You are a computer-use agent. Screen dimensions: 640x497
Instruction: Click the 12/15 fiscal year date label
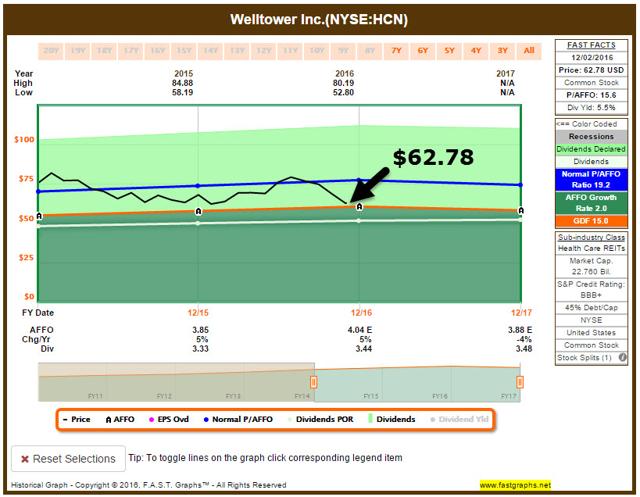pyautogui.click(x=198, y=313)
